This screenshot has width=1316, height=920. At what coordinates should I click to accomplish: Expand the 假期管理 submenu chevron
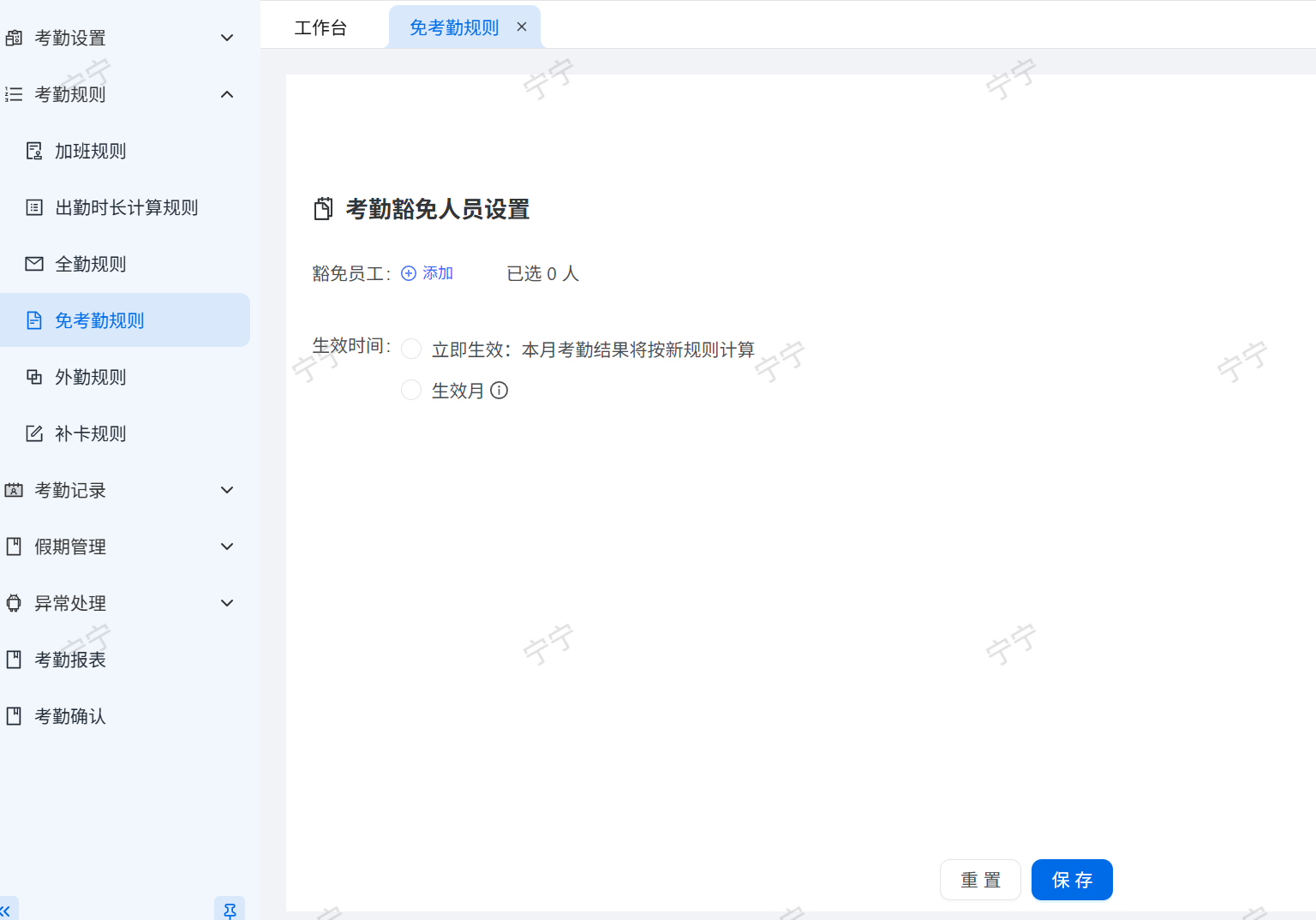pyautogui.click(x=227, y=547)
